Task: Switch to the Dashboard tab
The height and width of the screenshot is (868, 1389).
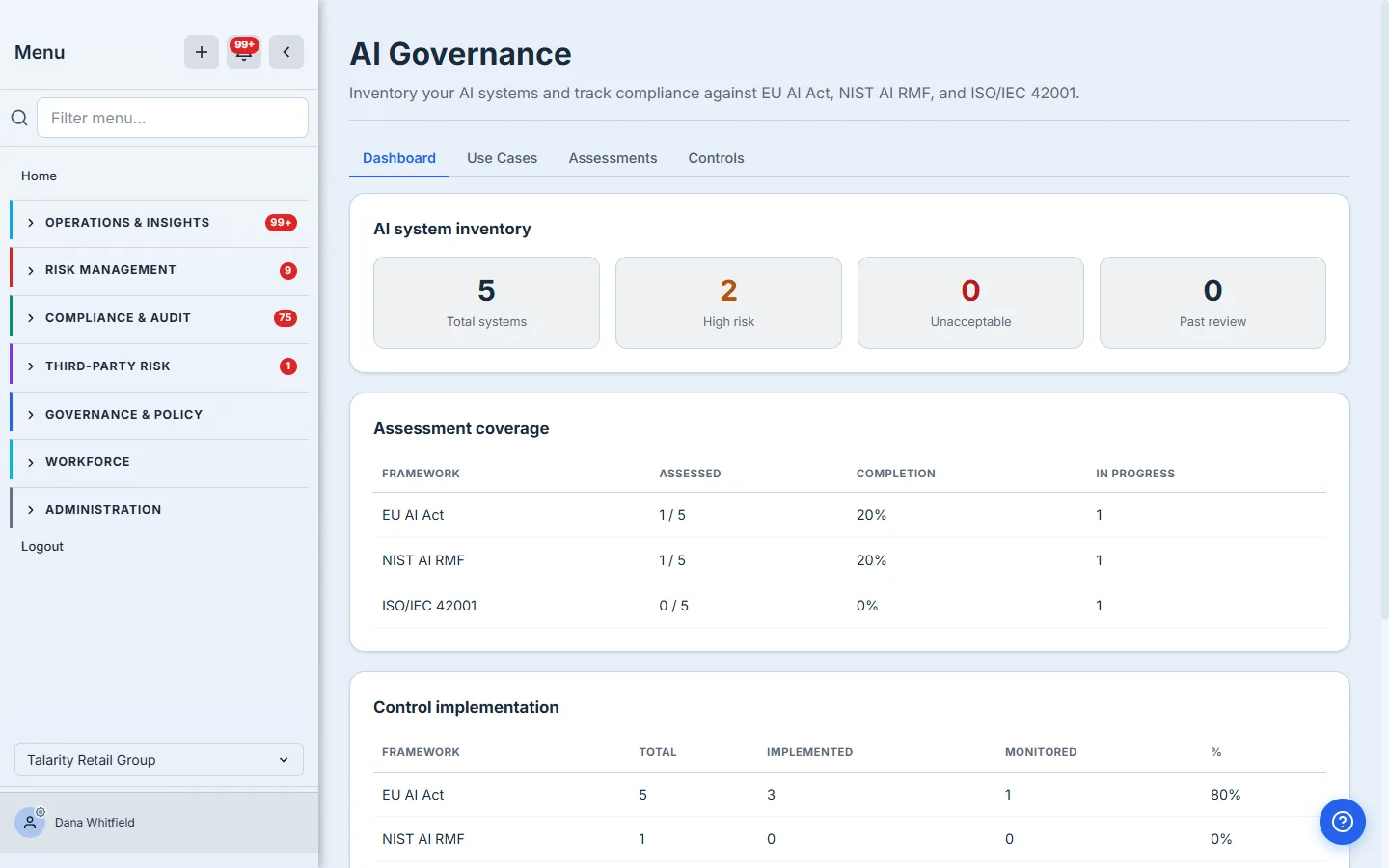Action: (x=399, y=158)
